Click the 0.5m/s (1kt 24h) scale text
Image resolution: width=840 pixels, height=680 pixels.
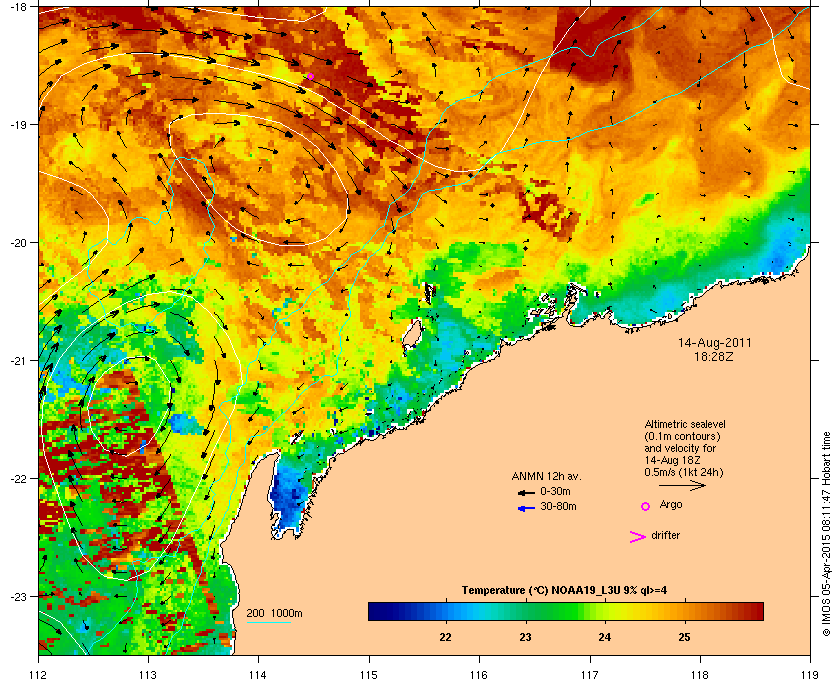pos(684,473)
